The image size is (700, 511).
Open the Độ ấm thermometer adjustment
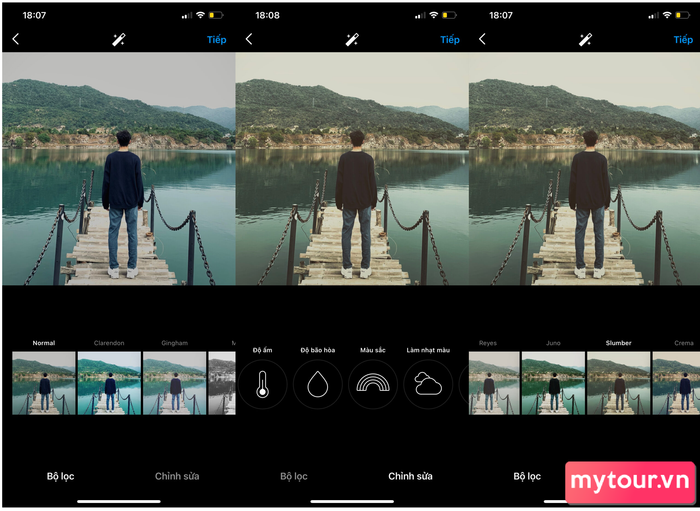[262, 384]
